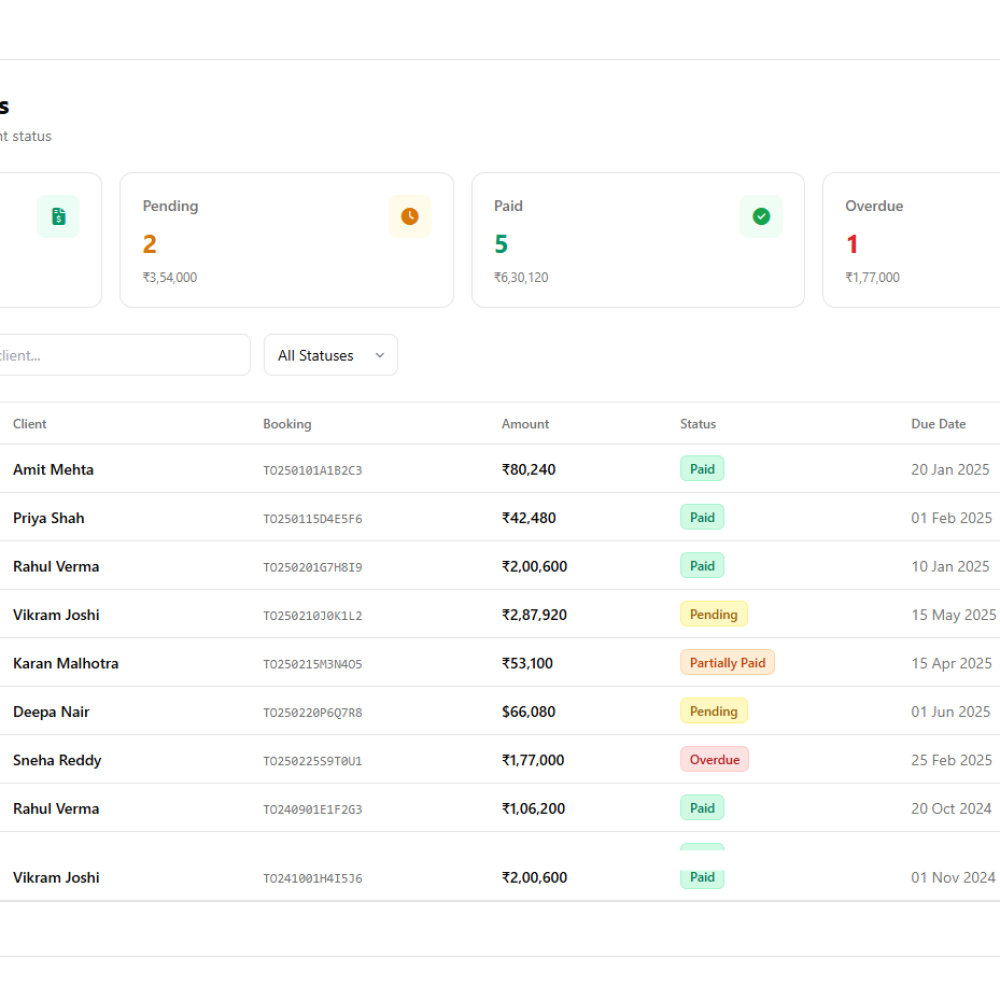Click the Partially Paid status badge

727,663
